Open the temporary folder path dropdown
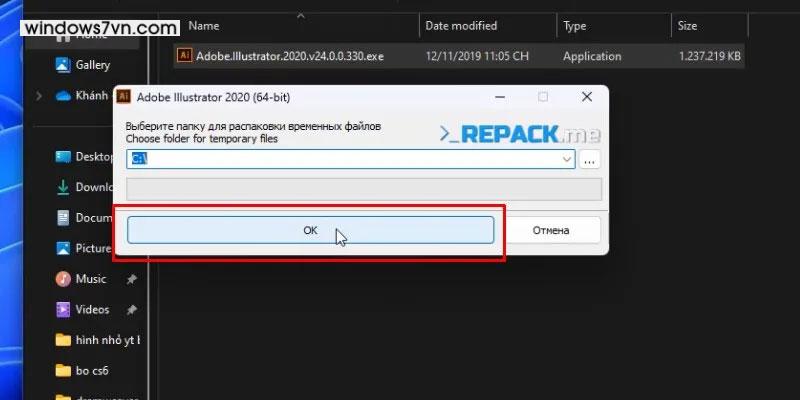The width and height of the screenshot is (800, 400). click(x=567, y=159)
